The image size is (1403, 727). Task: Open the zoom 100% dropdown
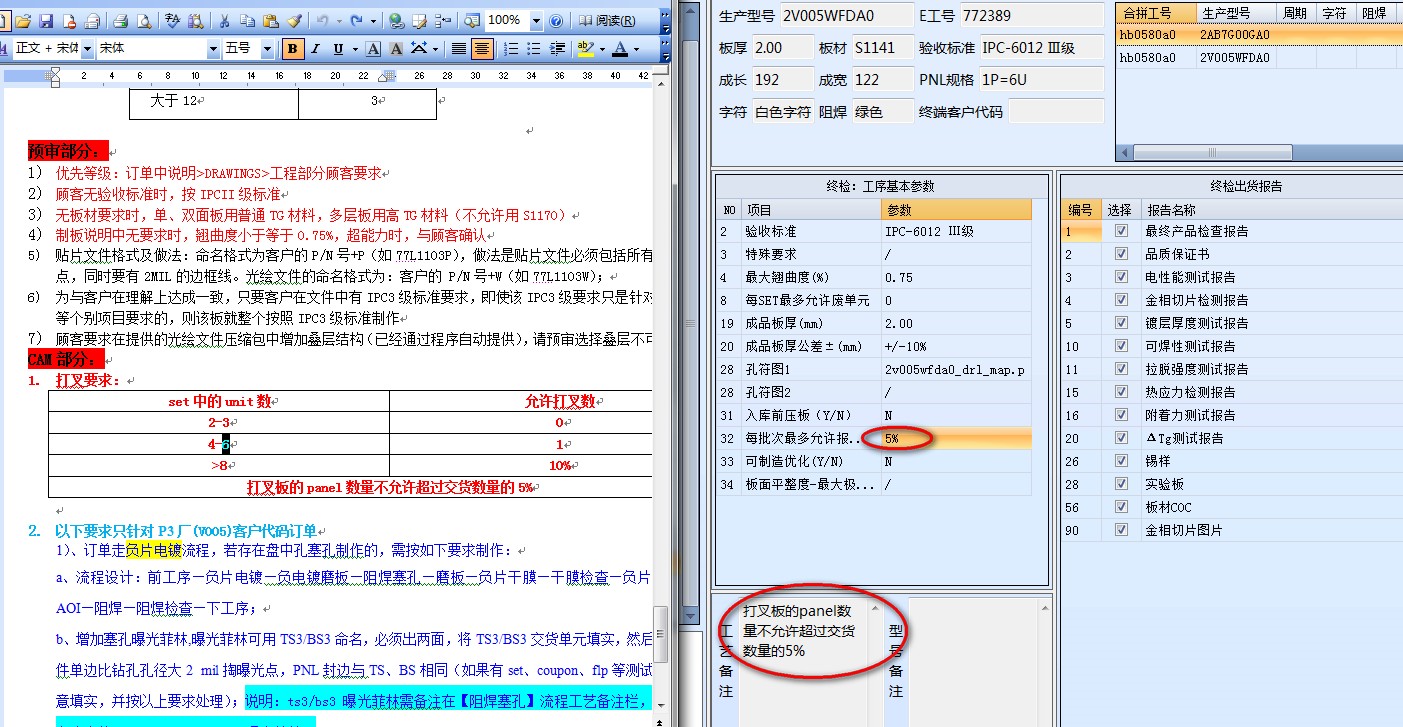tap(536, 20)
